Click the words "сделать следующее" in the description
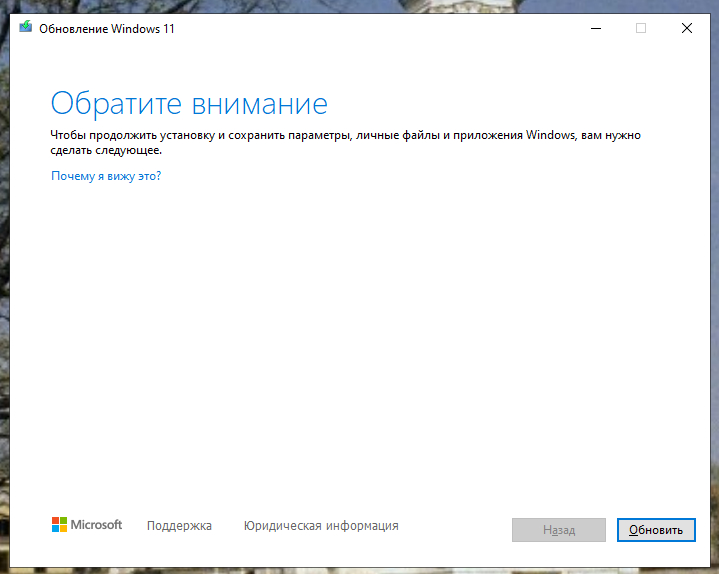 click(106, 151)
